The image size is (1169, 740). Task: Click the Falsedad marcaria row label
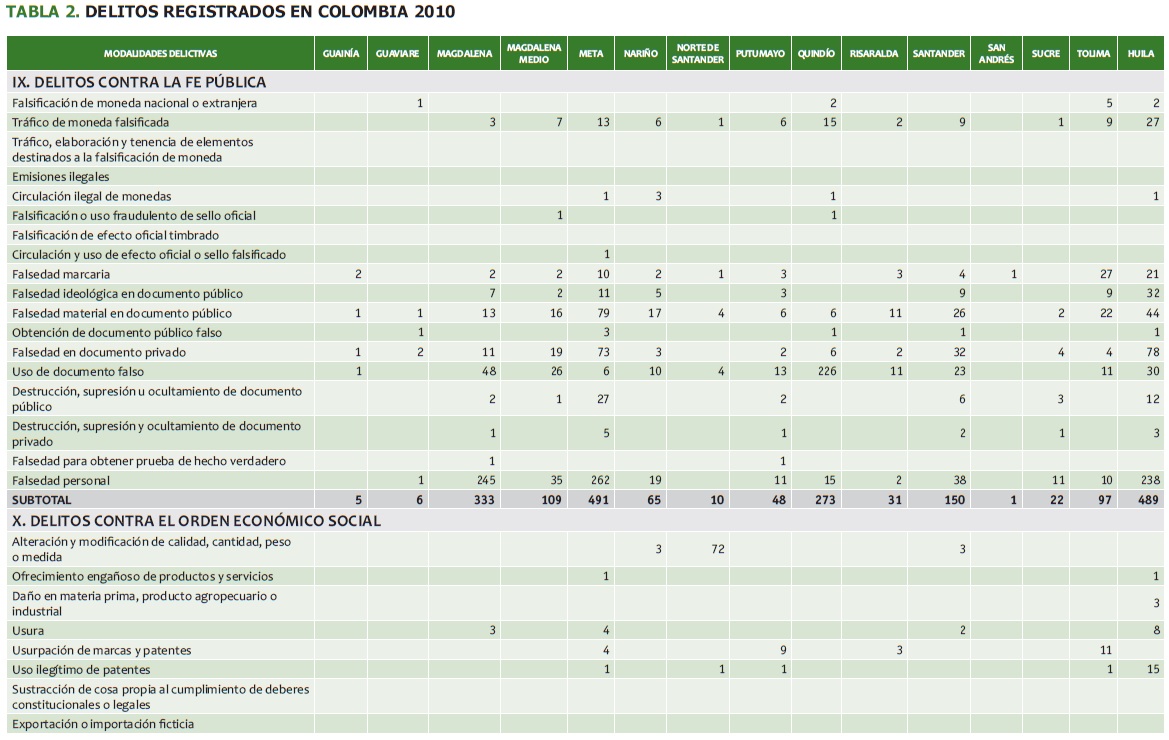61,274
